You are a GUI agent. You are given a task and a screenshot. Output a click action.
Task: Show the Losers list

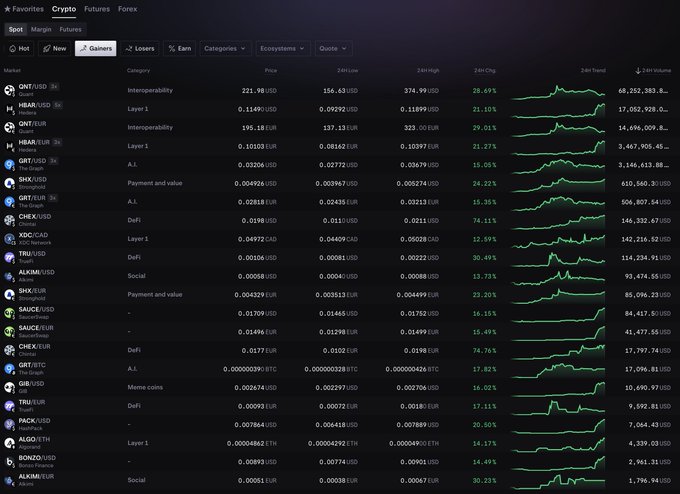pos(140,49)
